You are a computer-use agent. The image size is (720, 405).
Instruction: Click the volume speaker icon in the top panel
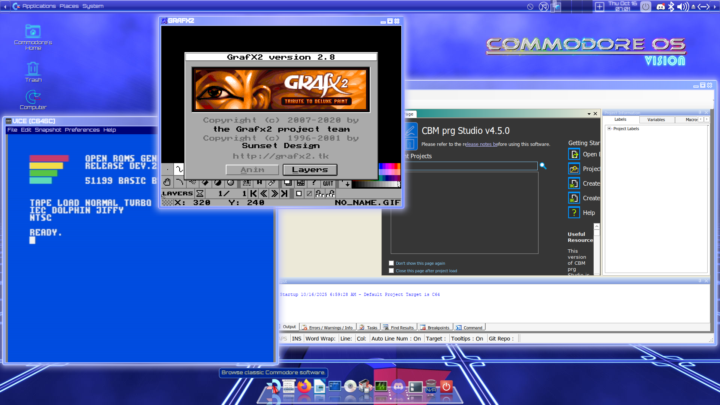(x=683, y=6)
